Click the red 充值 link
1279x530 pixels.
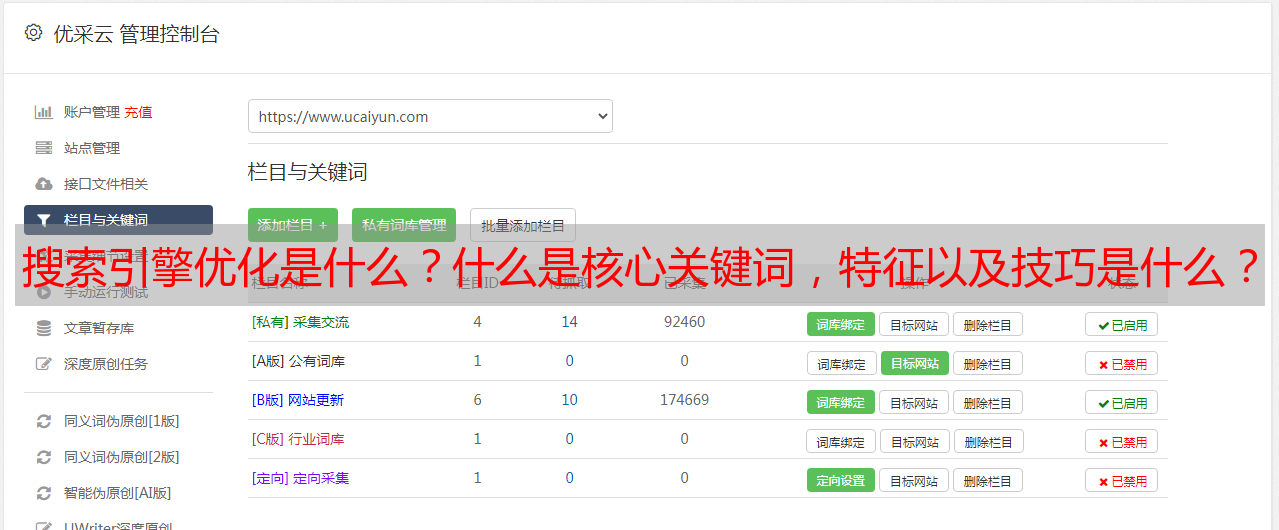[138, 112]
